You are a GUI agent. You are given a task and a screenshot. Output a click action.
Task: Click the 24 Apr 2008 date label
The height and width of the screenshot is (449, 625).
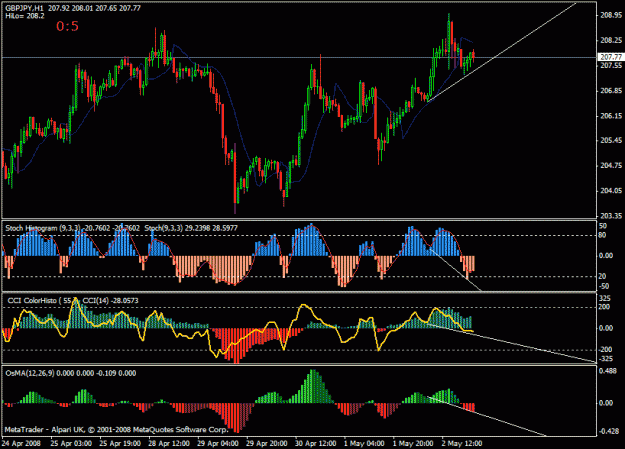coord(22,443)
